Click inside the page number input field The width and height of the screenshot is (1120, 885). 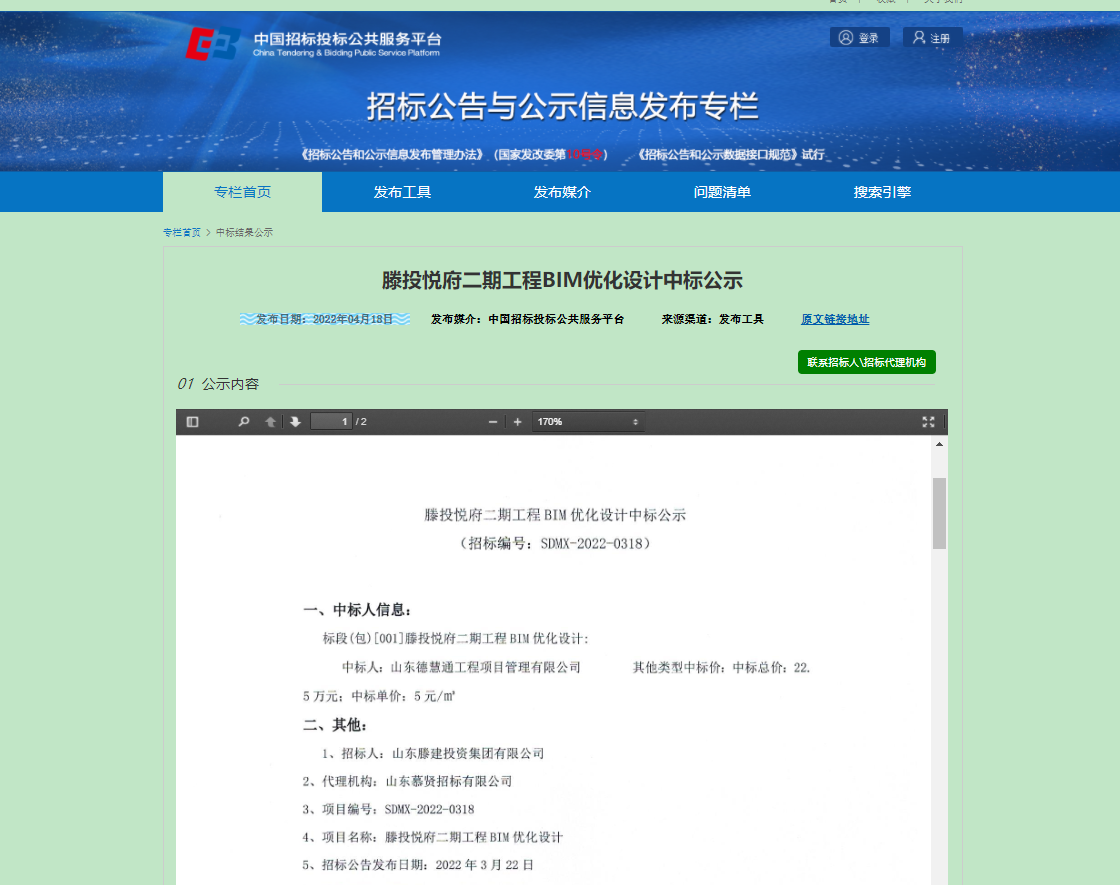pos(330,421)
